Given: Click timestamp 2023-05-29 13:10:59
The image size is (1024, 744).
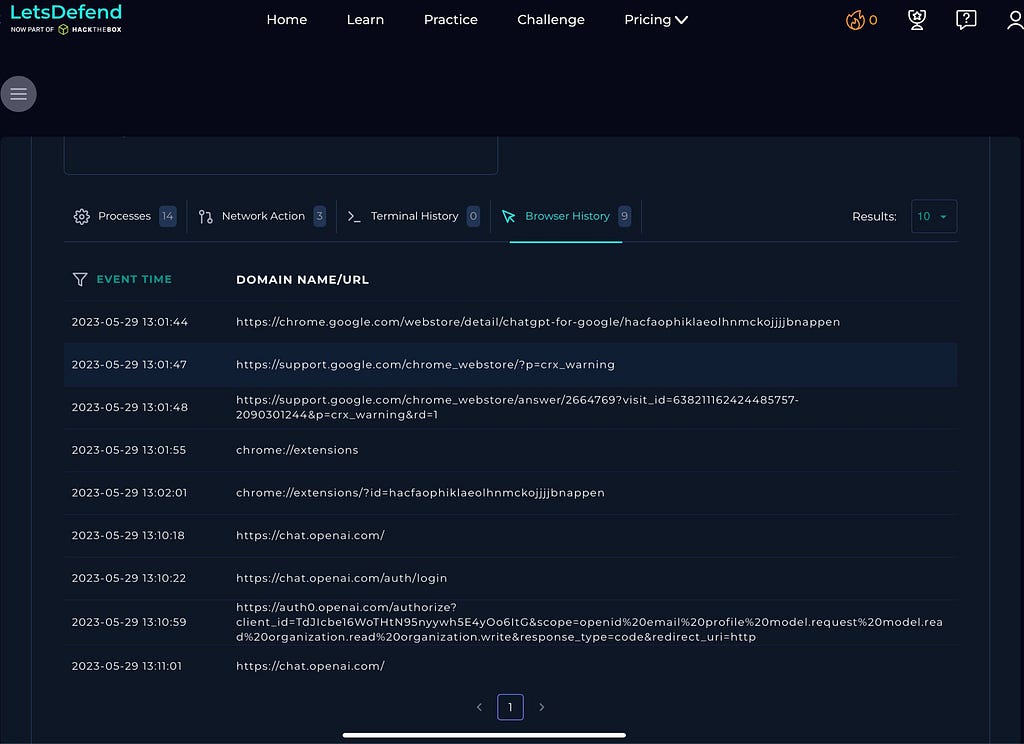Looking at the screenshot, I should coord(129,622).
